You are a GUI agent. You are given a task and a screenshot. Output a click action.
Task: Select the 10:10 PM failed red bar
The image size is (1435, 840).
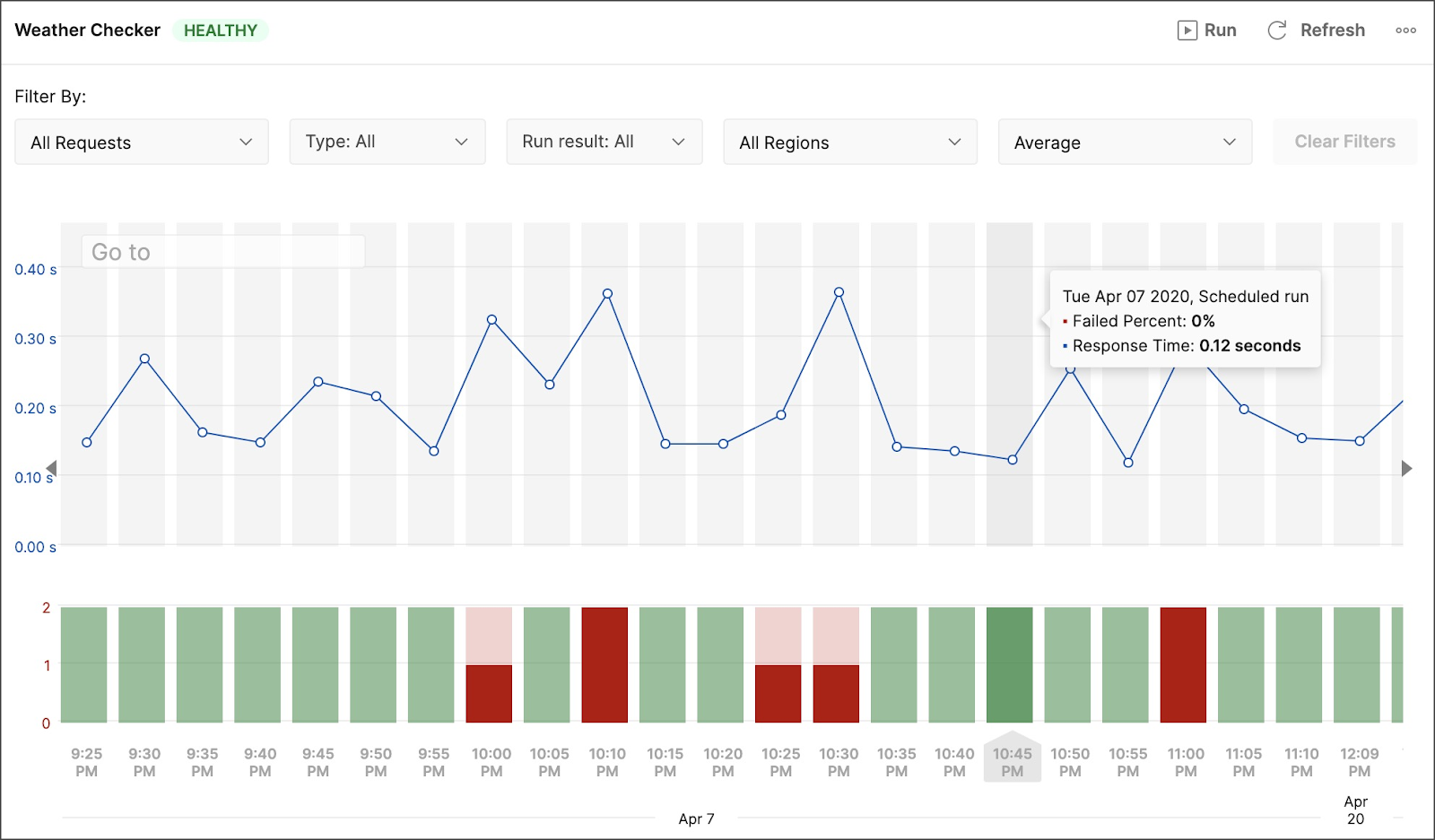coord(604,665)
